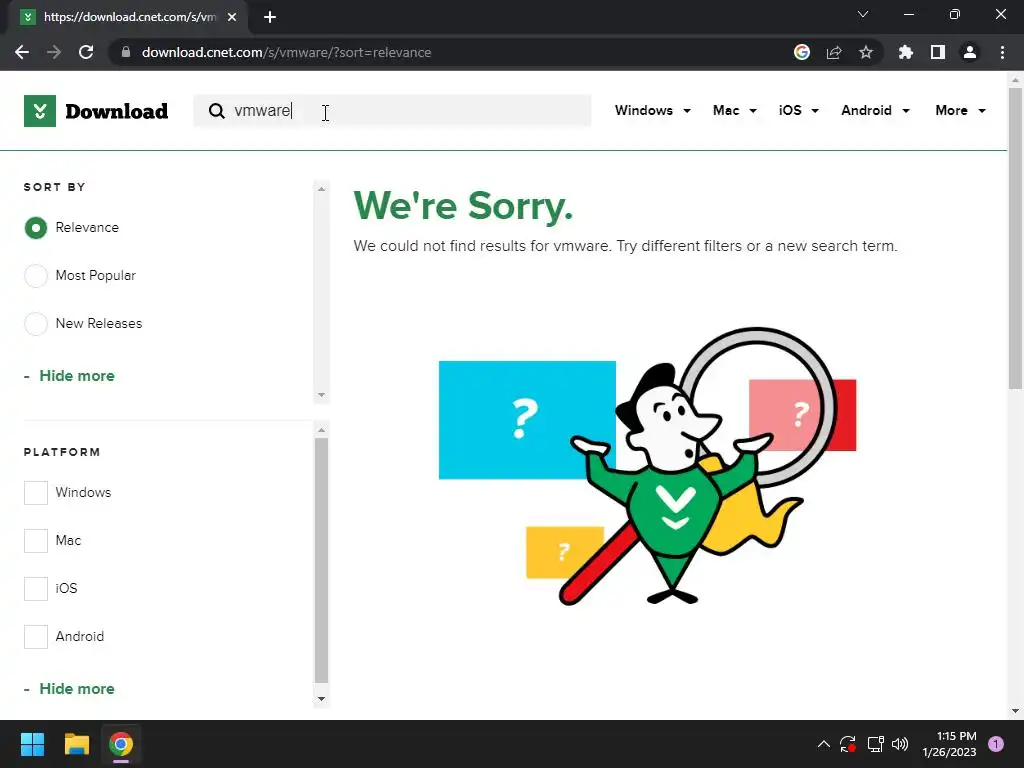This screenshot has width=1024, height=768.
Task: Collapse Sort By with Hide more
Action: (76, 376)
